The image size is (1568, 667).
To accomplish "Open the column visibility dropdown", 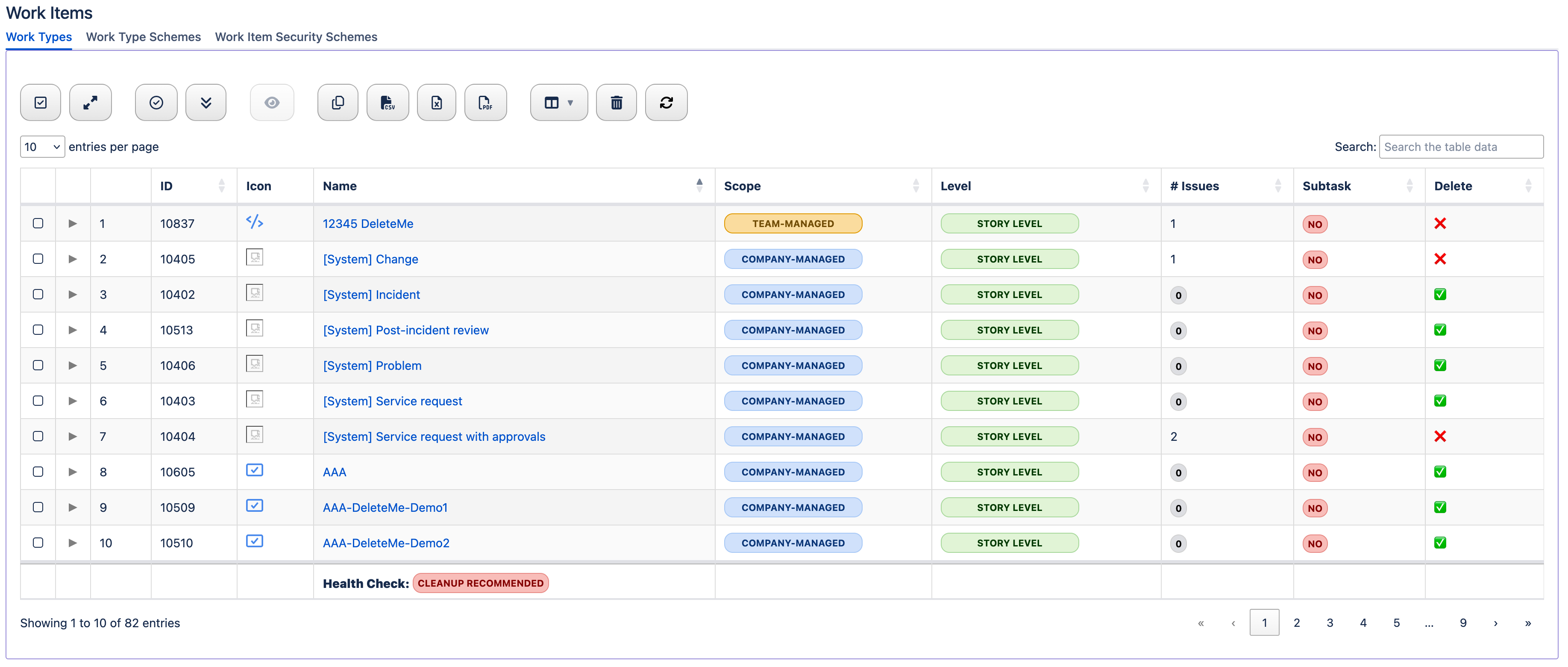I will pyautogui.click(x=558, y=102).
